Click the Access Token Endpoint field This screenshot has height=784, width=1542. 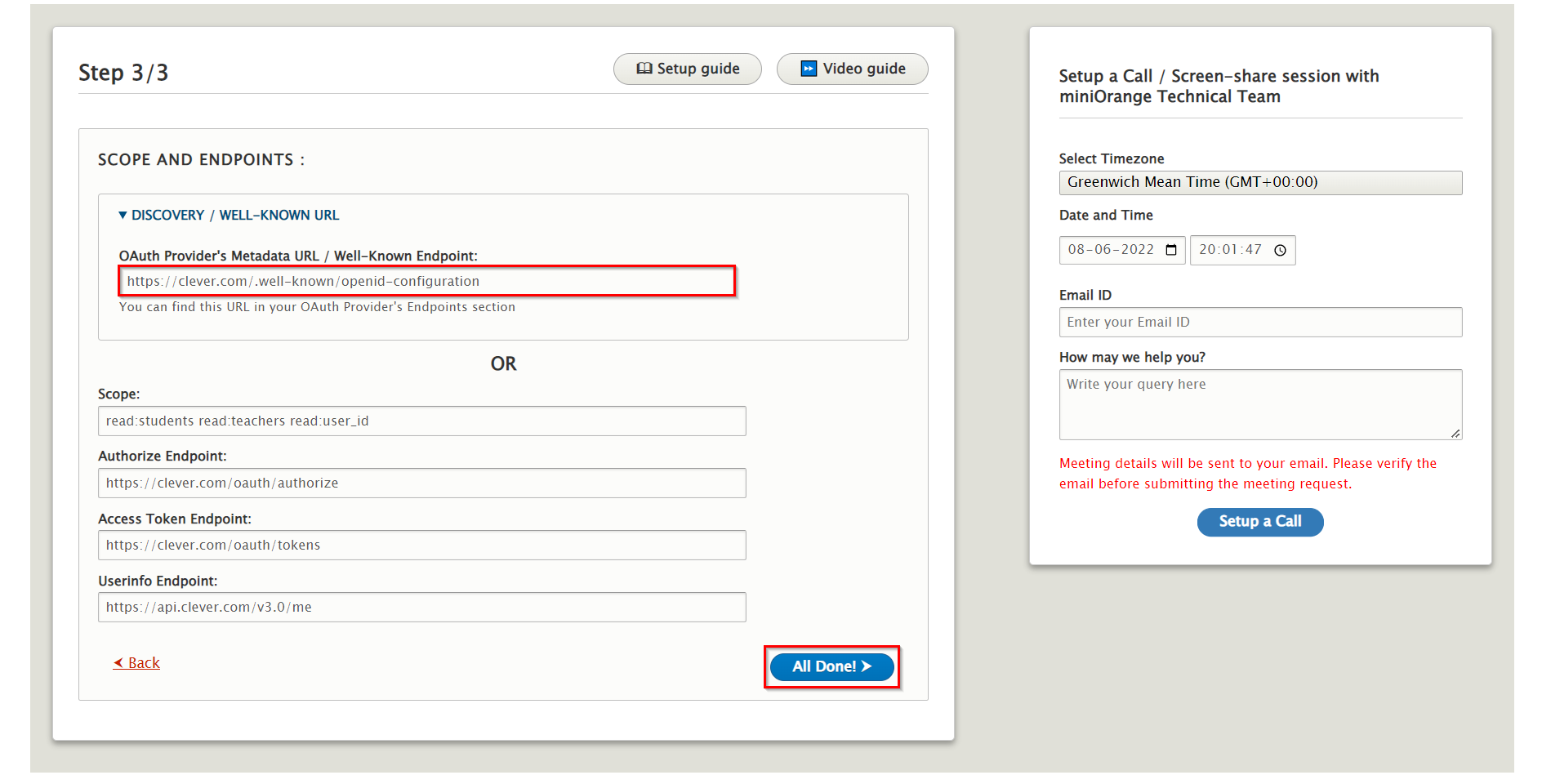pyautogui.click(x=421, y=545)
